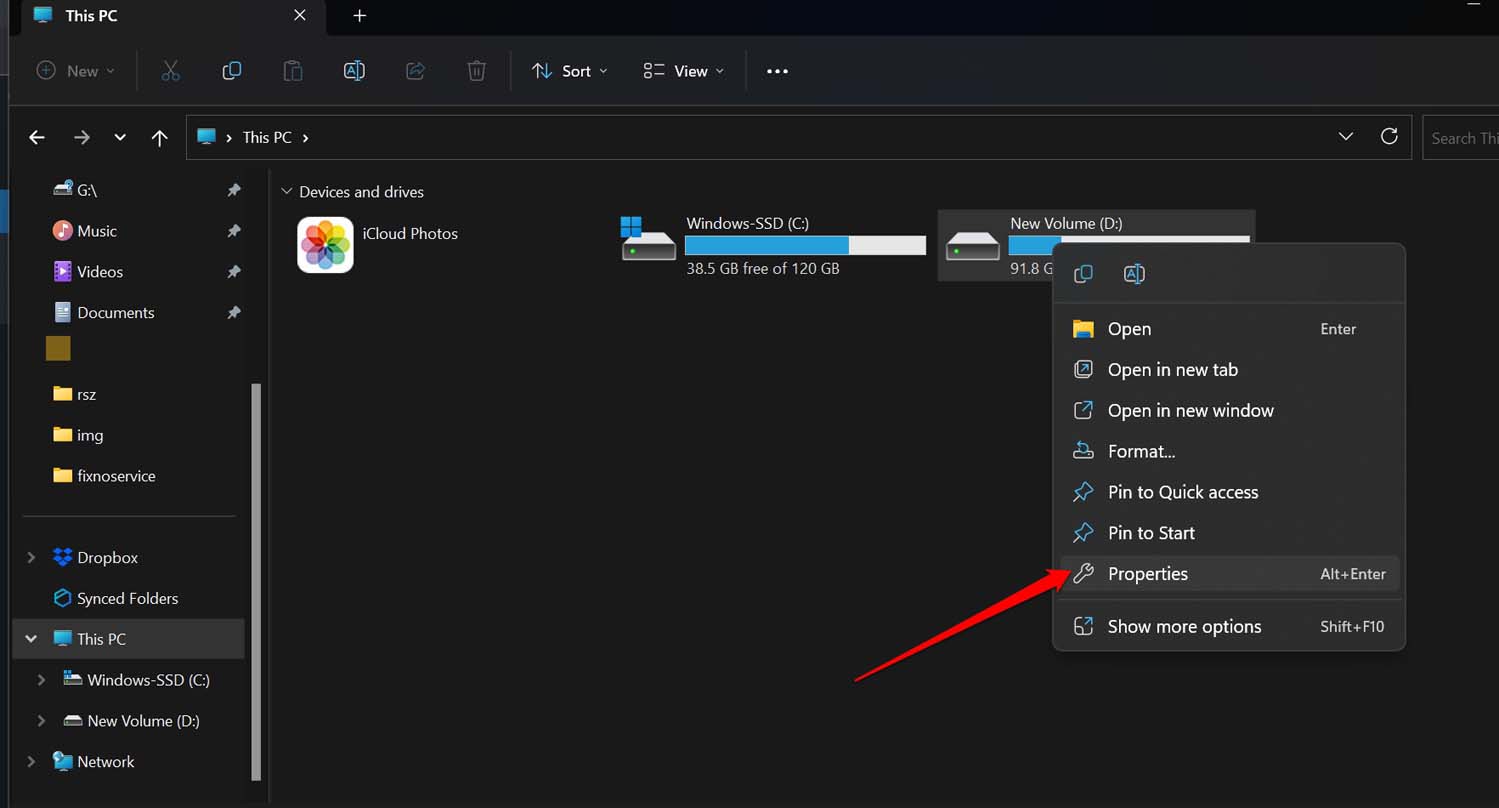Refresh the This PC view
Screen dimensions: 1499x808
point(1389,137)
